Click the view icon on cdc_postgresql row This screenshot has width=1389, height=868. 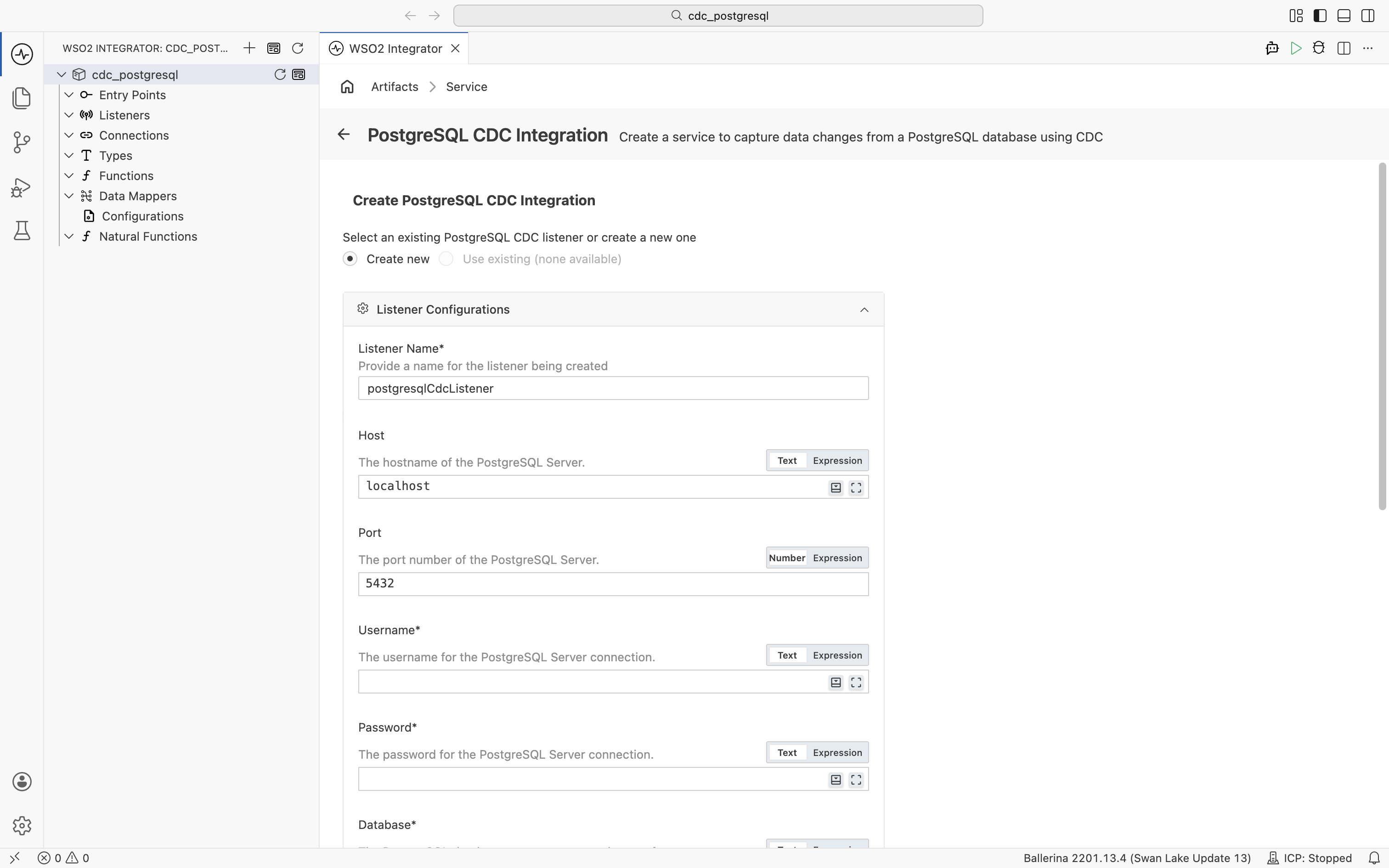tap(299, 74)
